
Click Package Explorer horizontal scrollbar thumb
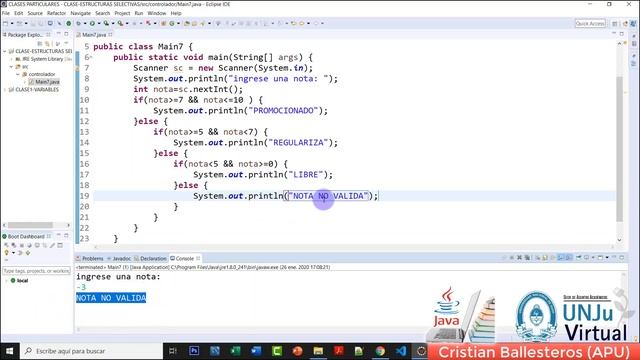click(x=30, y=225)
